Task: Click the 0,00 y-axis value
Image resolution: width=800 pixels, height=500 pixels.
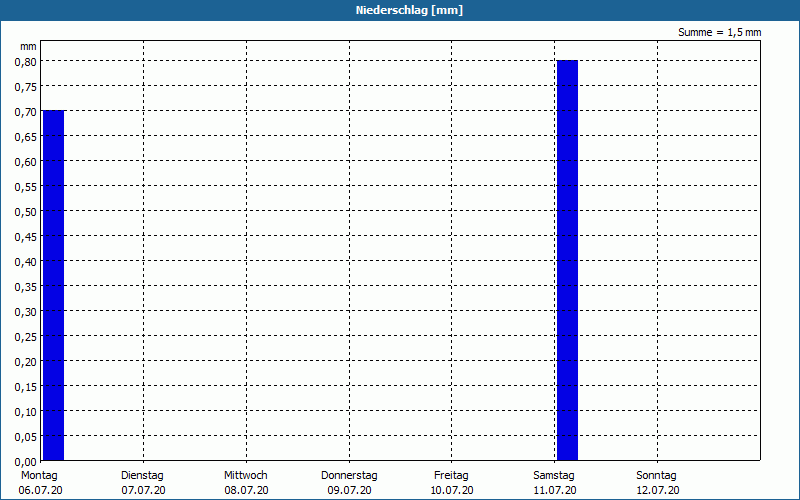Action: 26,462
